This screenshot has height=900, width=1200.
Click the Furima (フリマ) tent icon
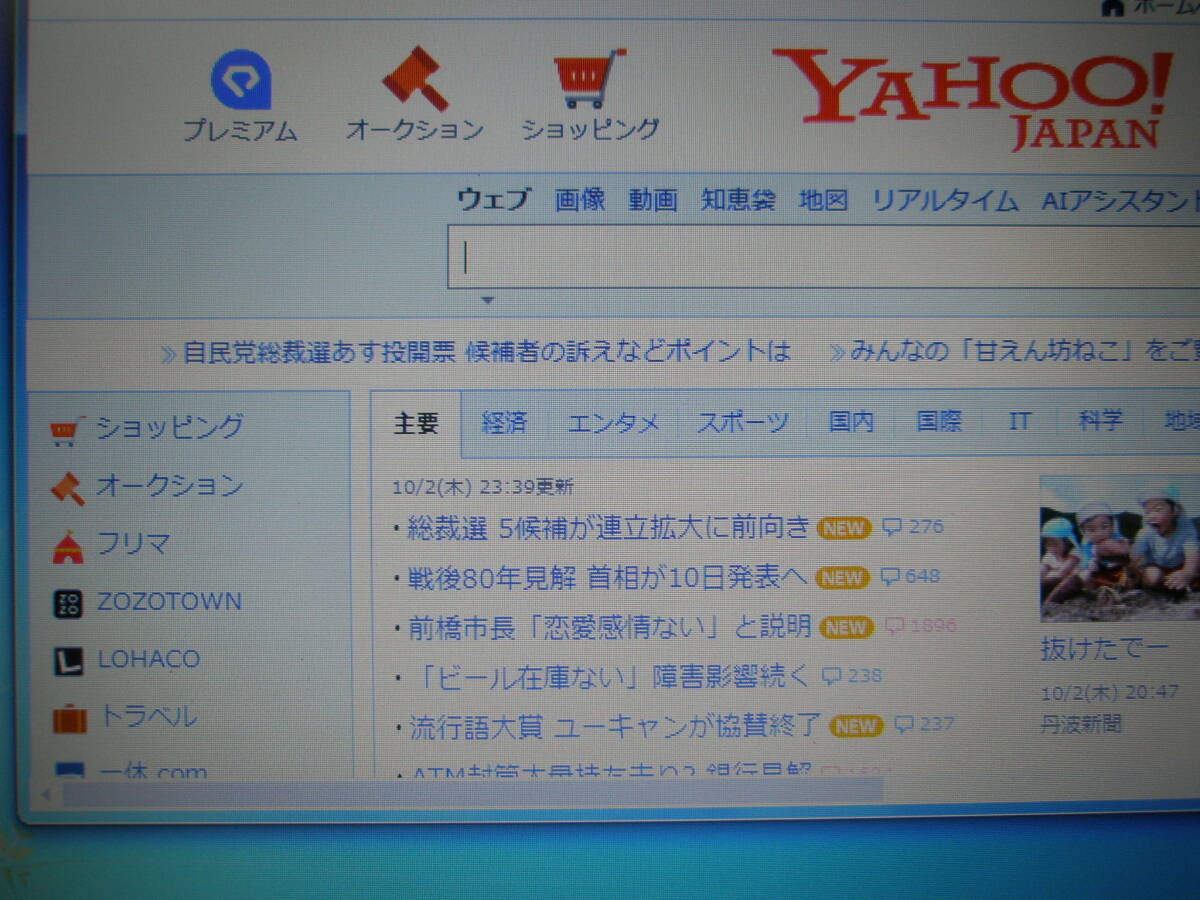[x=68, y=546]
